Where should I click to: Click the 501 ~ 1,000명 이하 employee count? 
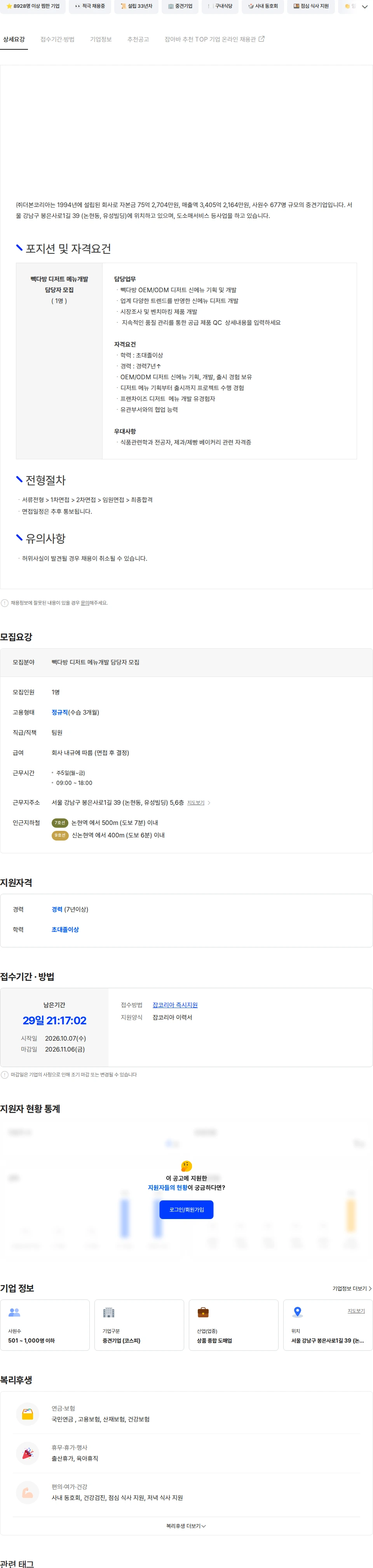pyautogui.click(x=31, y=1341)
